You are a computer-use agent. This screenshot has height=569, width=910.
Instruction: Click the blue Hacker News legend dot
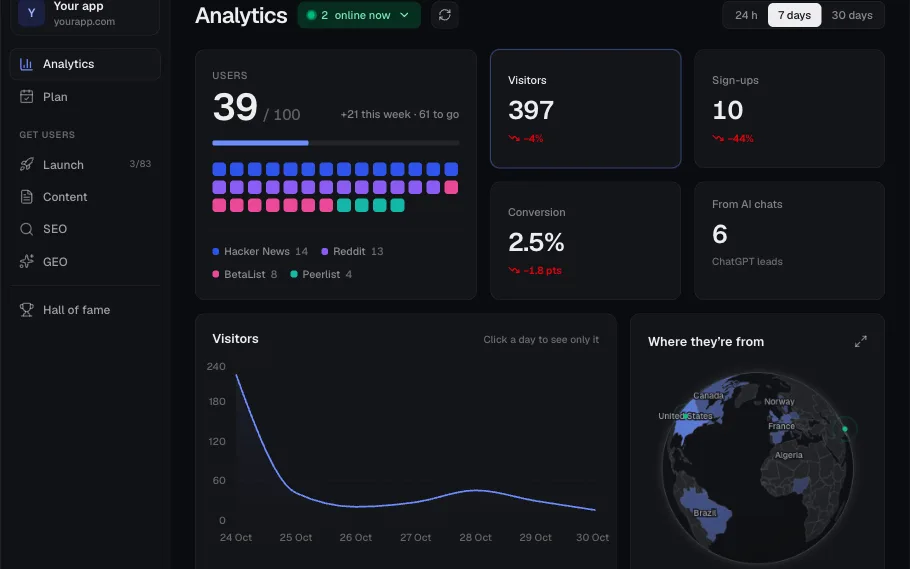pyautogui.click(x=216, y=251)
